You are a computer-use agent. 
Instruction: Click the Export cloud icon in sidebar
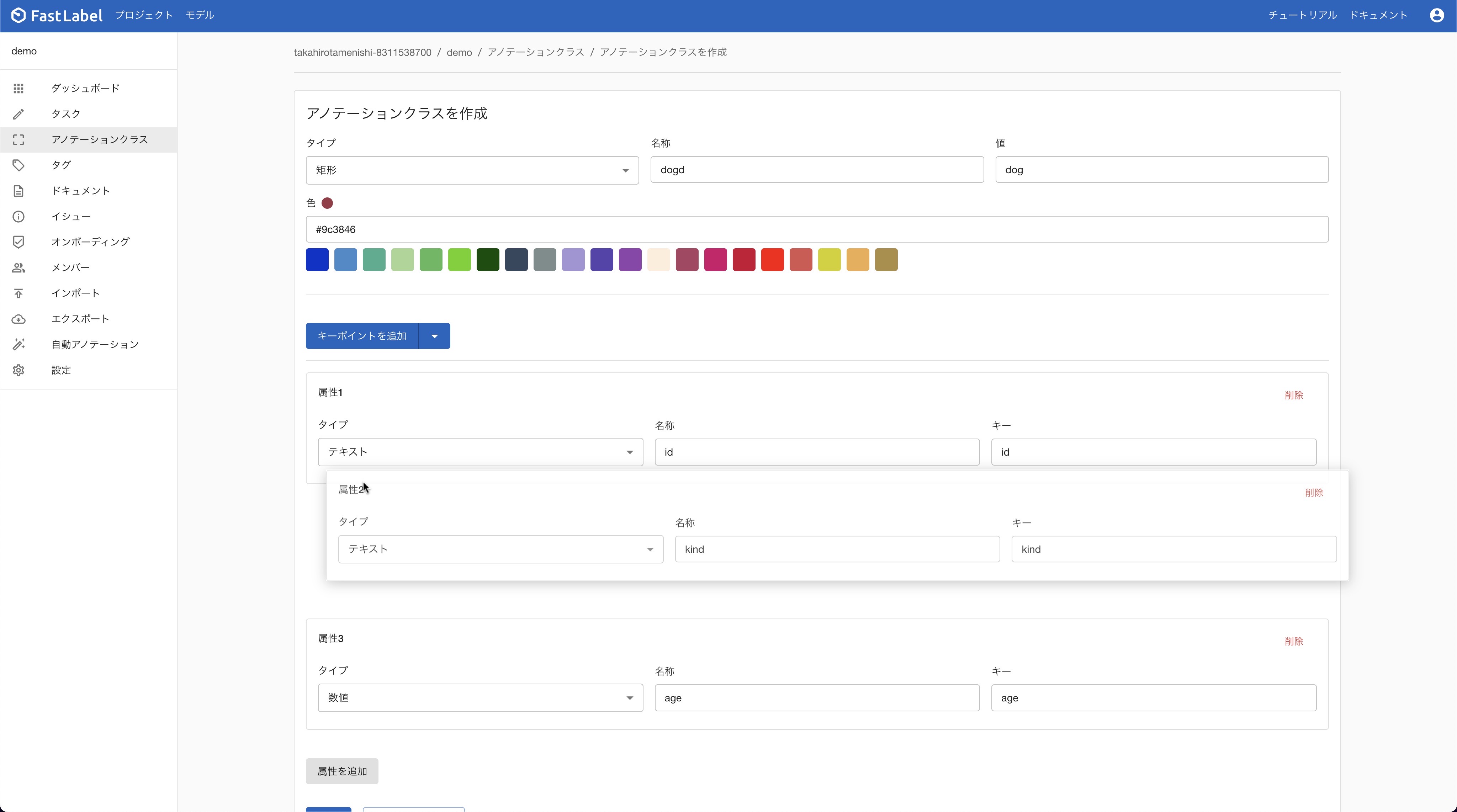18,319
